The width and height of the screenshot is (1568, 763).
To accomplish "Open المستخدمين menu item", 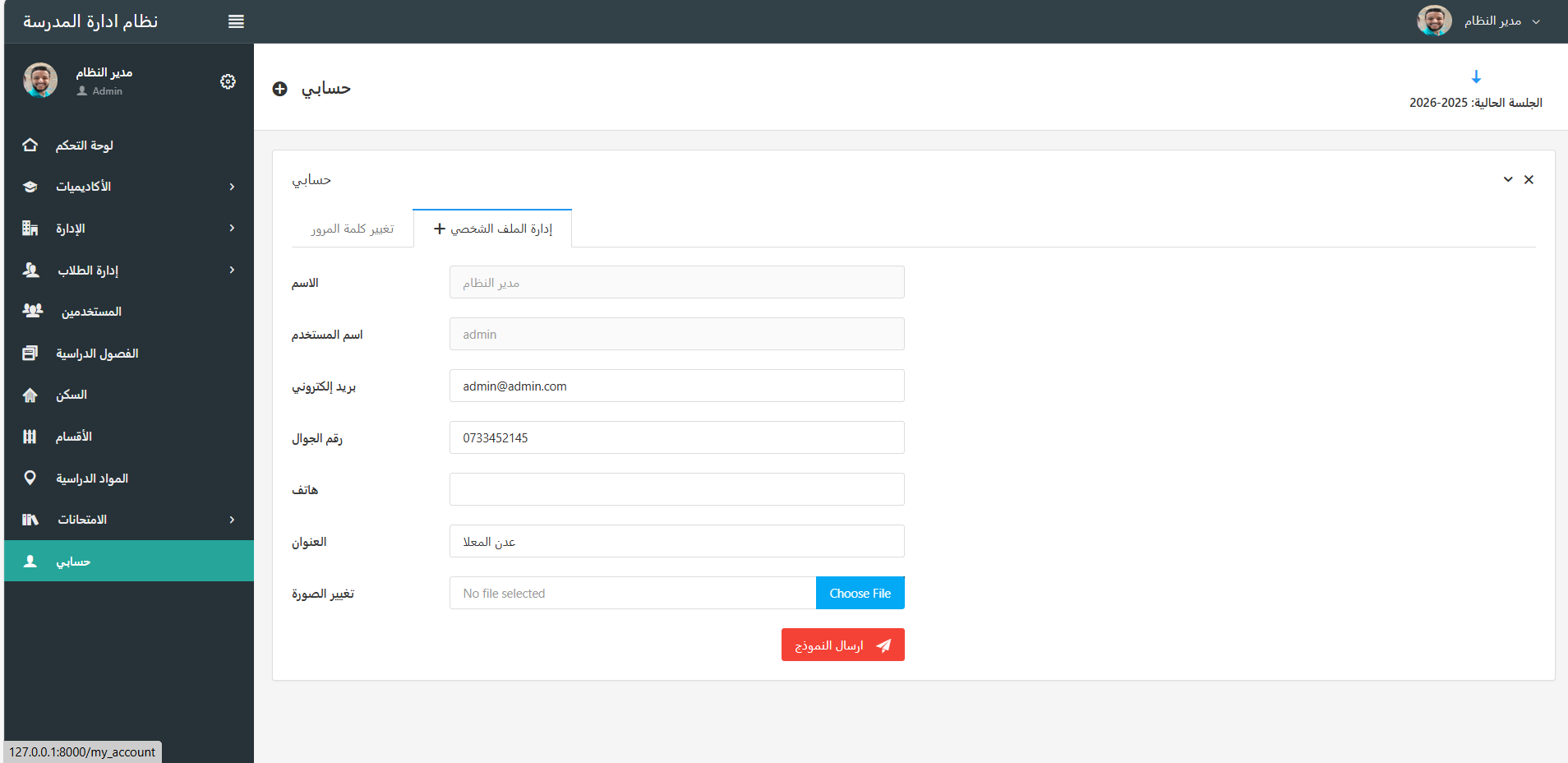I will [129, 312].
